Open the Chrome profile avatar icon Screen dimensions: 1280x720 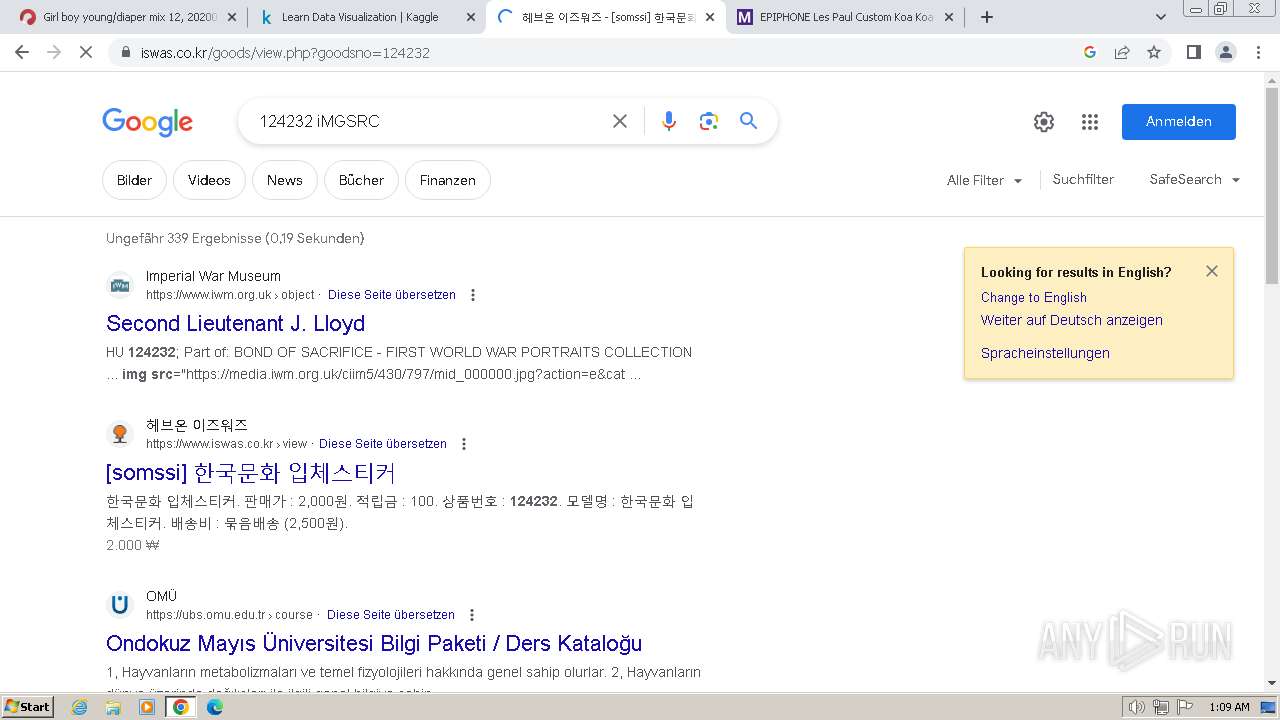coord(1226,52)
